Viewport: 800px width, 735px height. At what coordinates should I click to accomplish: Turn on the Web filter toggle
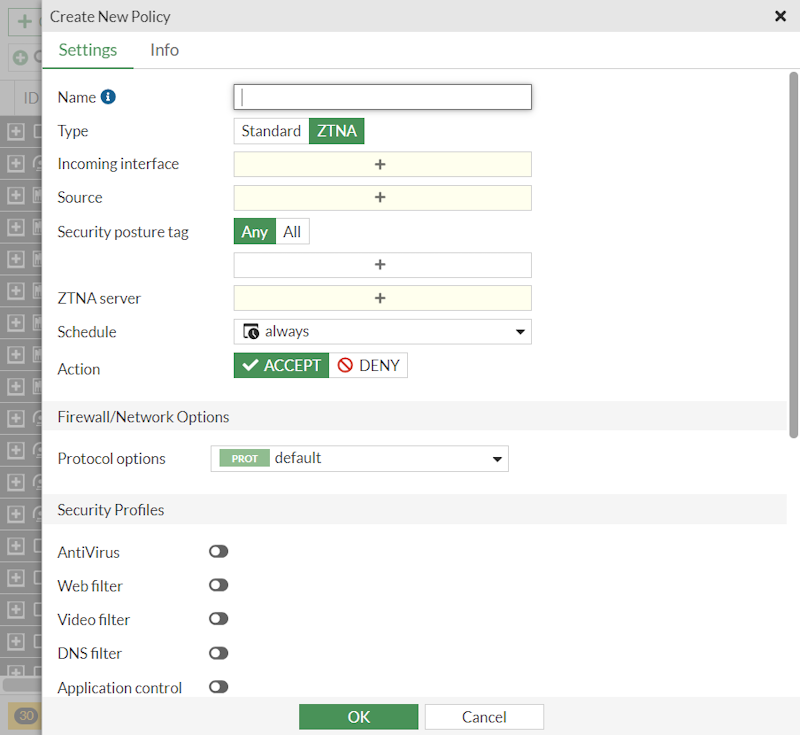pyautogui.click(x=218, y=585)
